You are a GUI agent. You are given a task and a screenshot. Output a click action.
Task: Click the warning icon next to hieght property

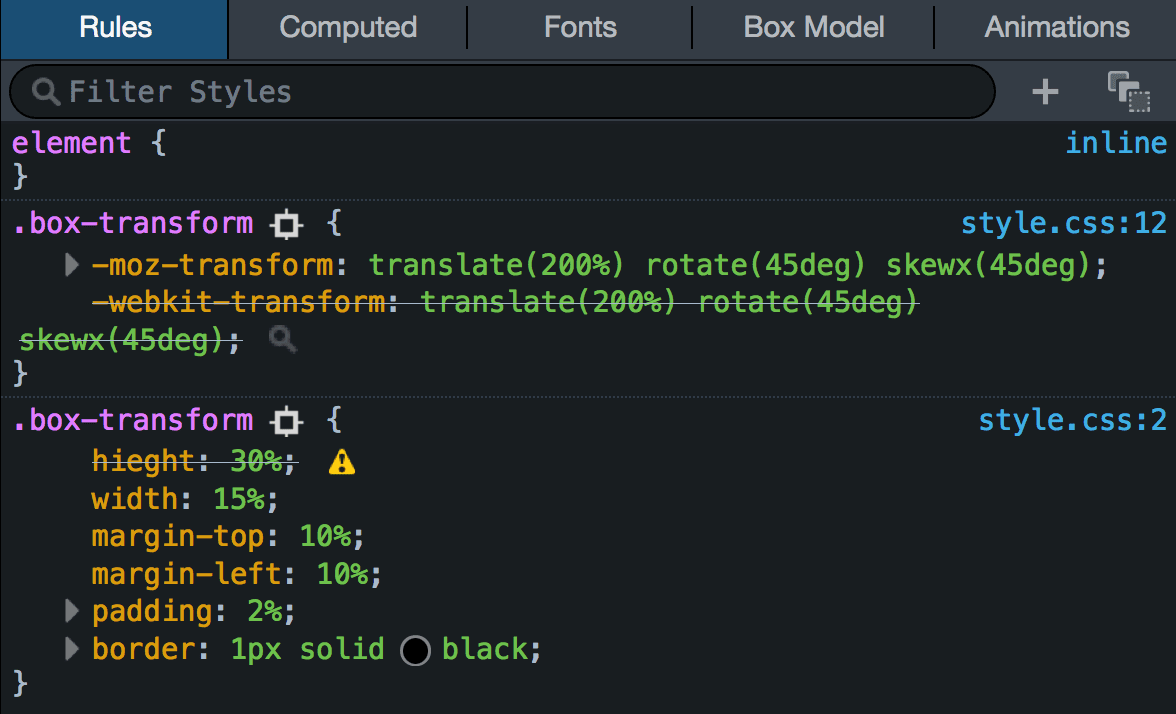(x=341, y=461)
